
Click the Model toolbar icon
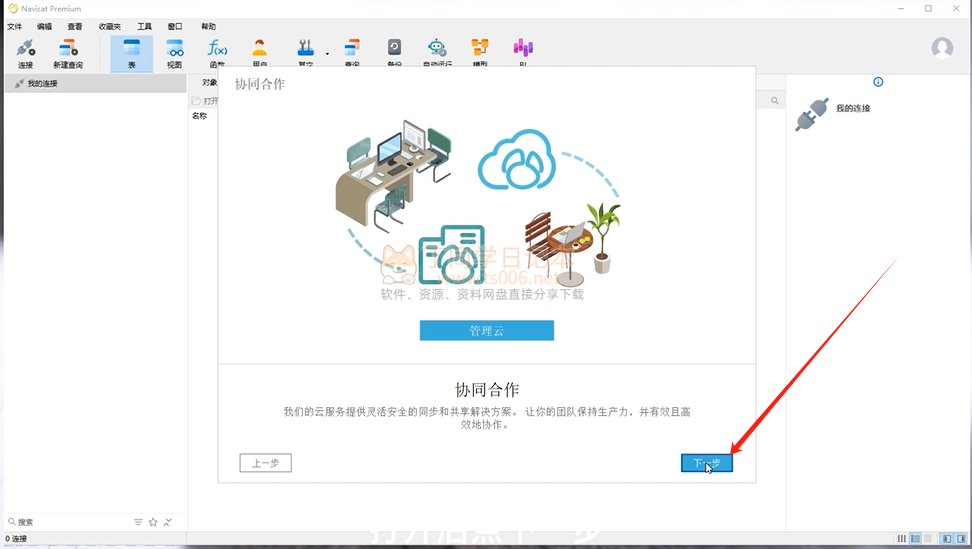click(480, 50)
